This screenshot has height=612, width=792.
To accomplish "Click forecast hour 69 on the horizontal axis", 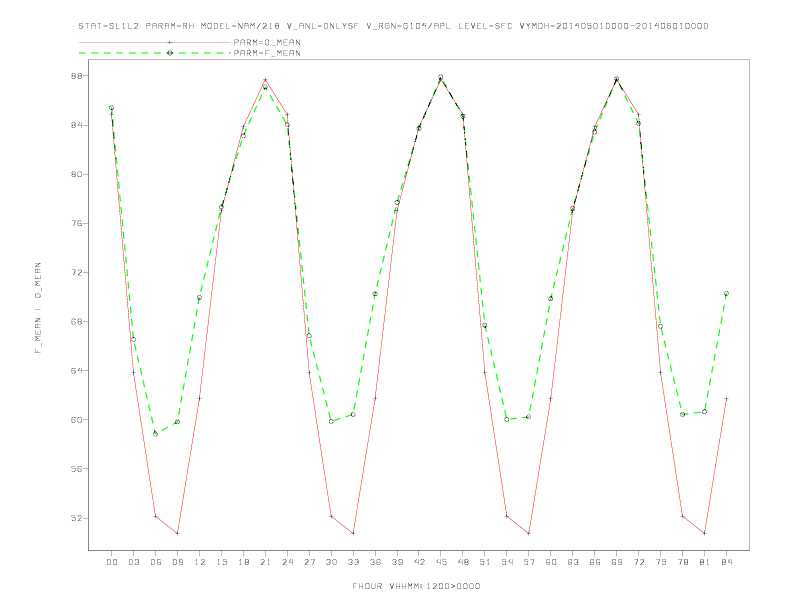I will click(617, 562).
